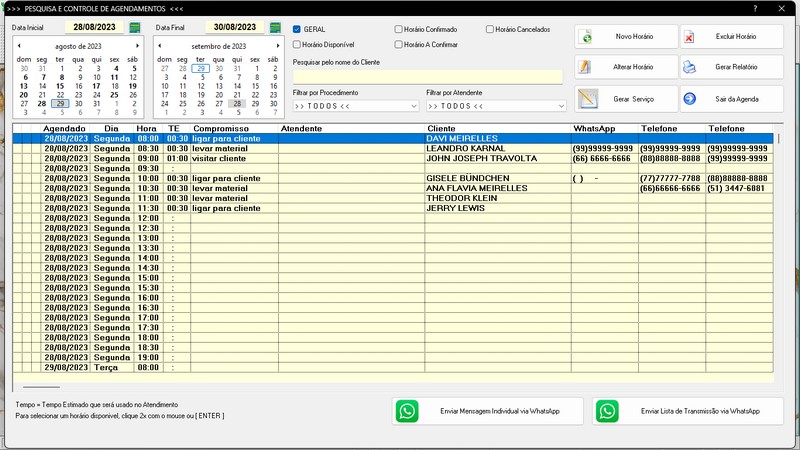Image resolution: width=800 pixels, height=450 pixels.
Task: Select the DAVI MEIRELLES row
Action: click(x=393, y=138)
